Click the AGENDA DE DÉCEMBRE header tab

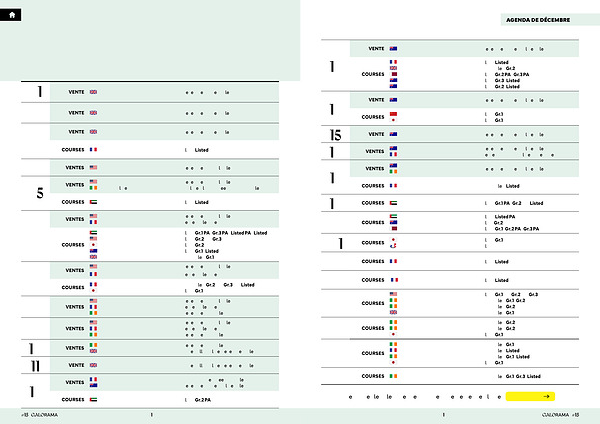538,20
